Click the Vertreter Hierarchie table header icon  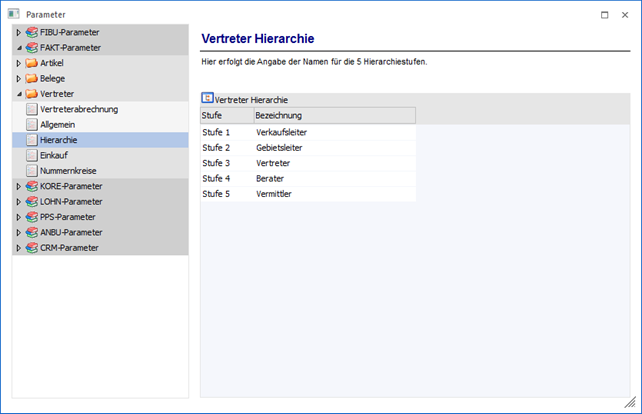(207, 99)
